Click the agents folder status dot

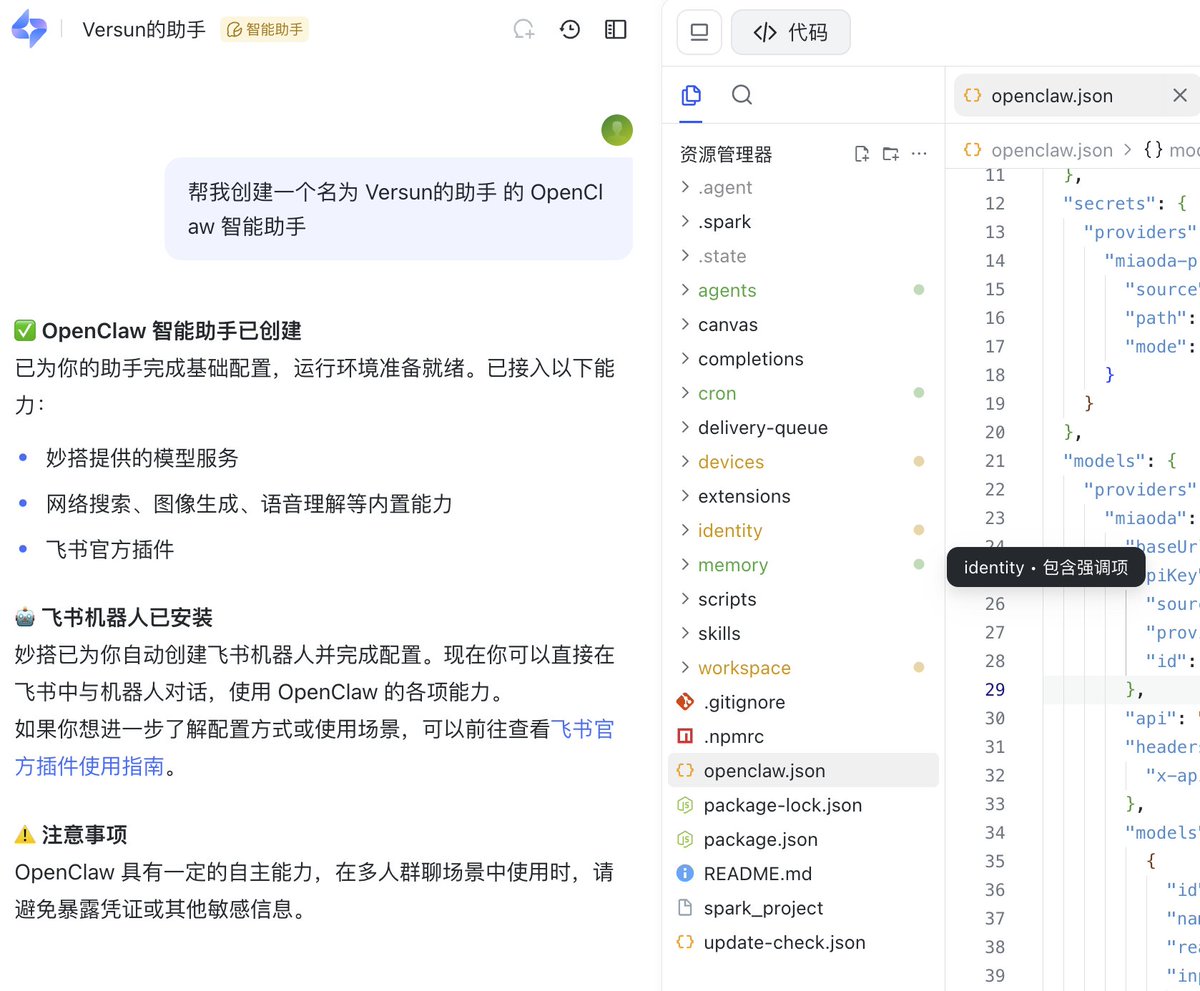pyautogui.click(x=919, y=290)
